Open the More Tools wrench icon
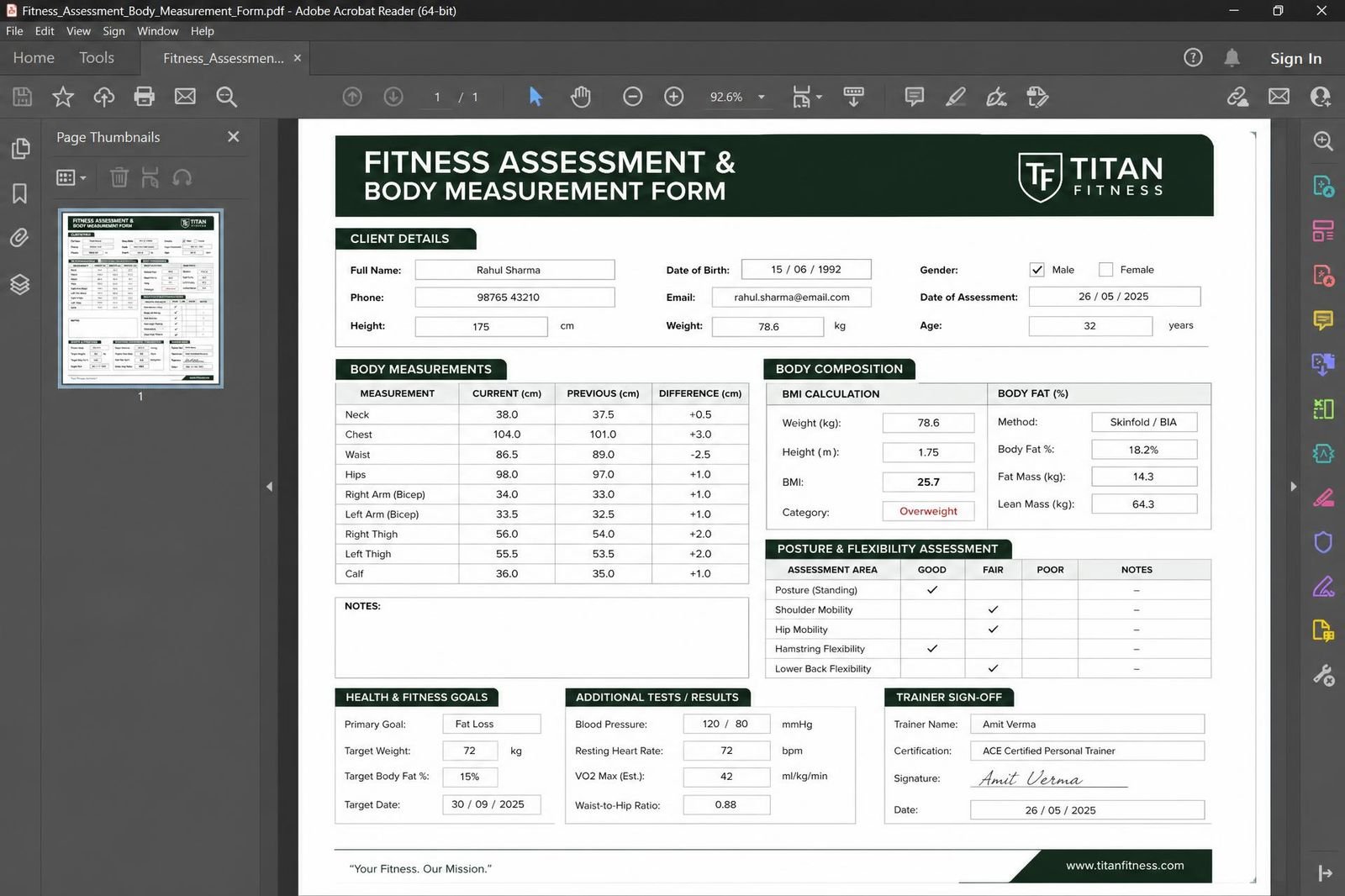 (1323, 675)
